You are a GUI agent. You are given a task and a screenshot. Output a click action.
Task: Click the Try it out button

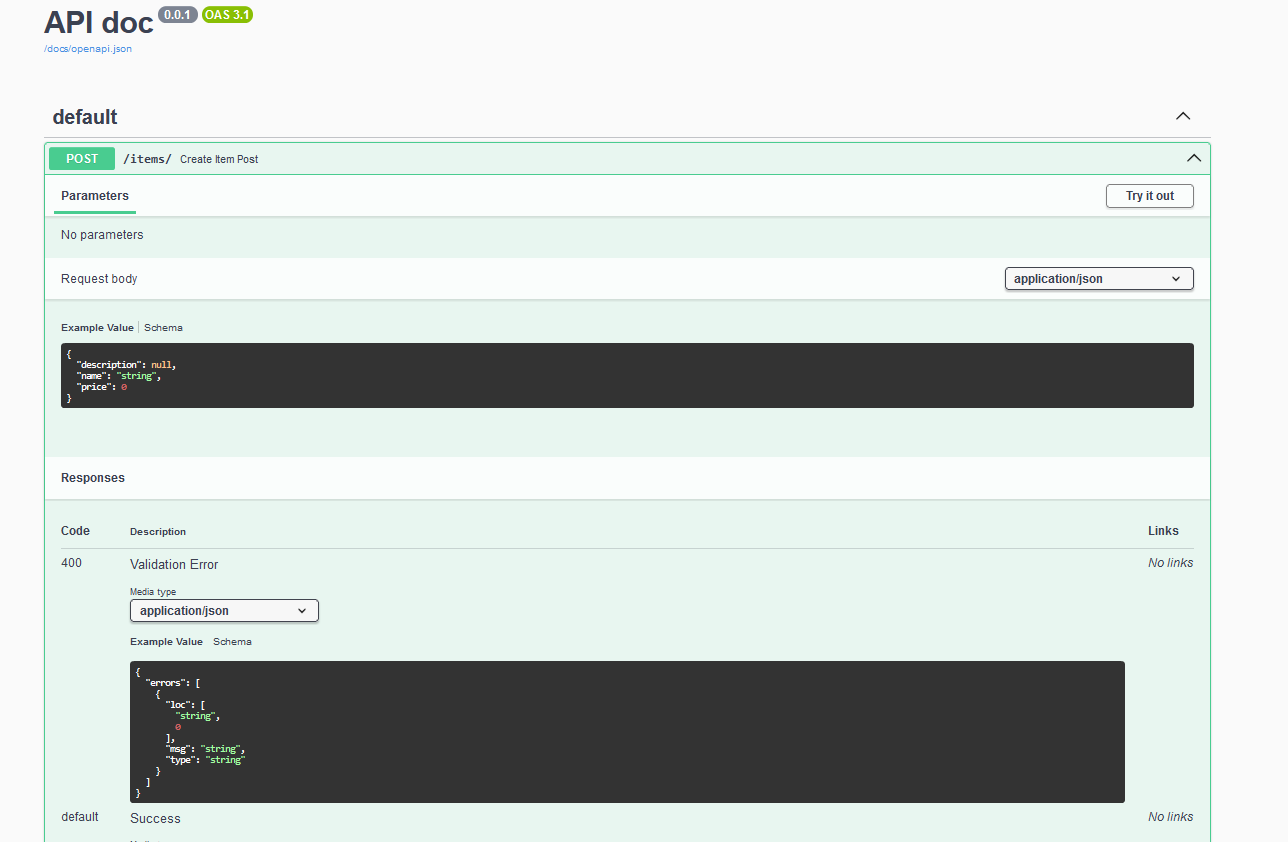tap(1150, 196)
